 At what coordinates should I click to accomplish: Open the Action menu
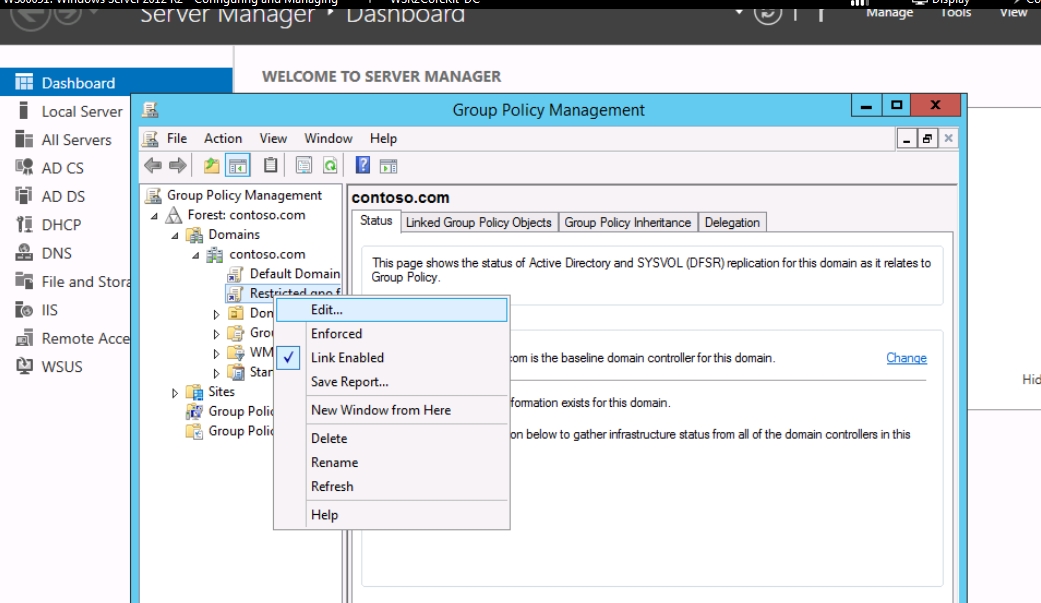point(223,138)
